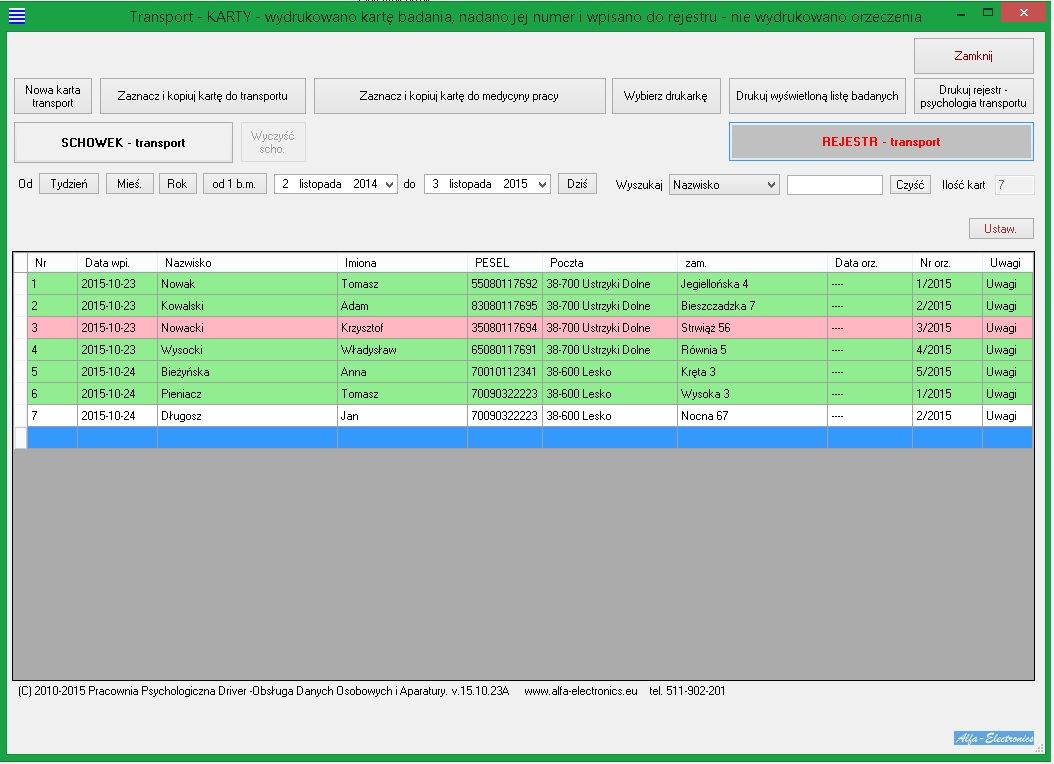Click the Imiona column header
This screenshot has width=1054, height=764.
[x=402, y=263]
